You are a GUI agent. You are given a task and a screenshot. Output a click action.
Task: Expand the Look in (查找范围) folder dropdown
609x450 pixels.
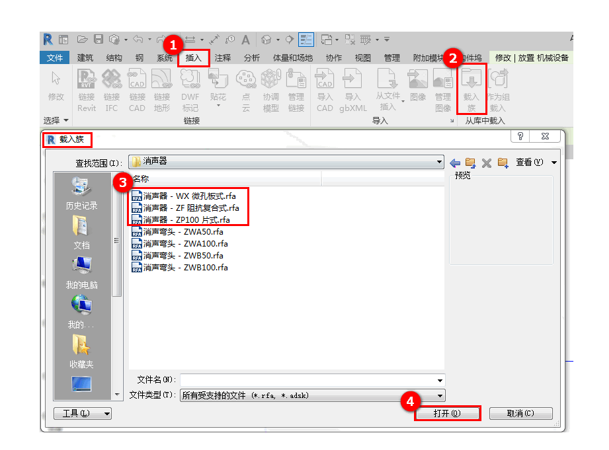pyautogui.click(x=439, y=162)
